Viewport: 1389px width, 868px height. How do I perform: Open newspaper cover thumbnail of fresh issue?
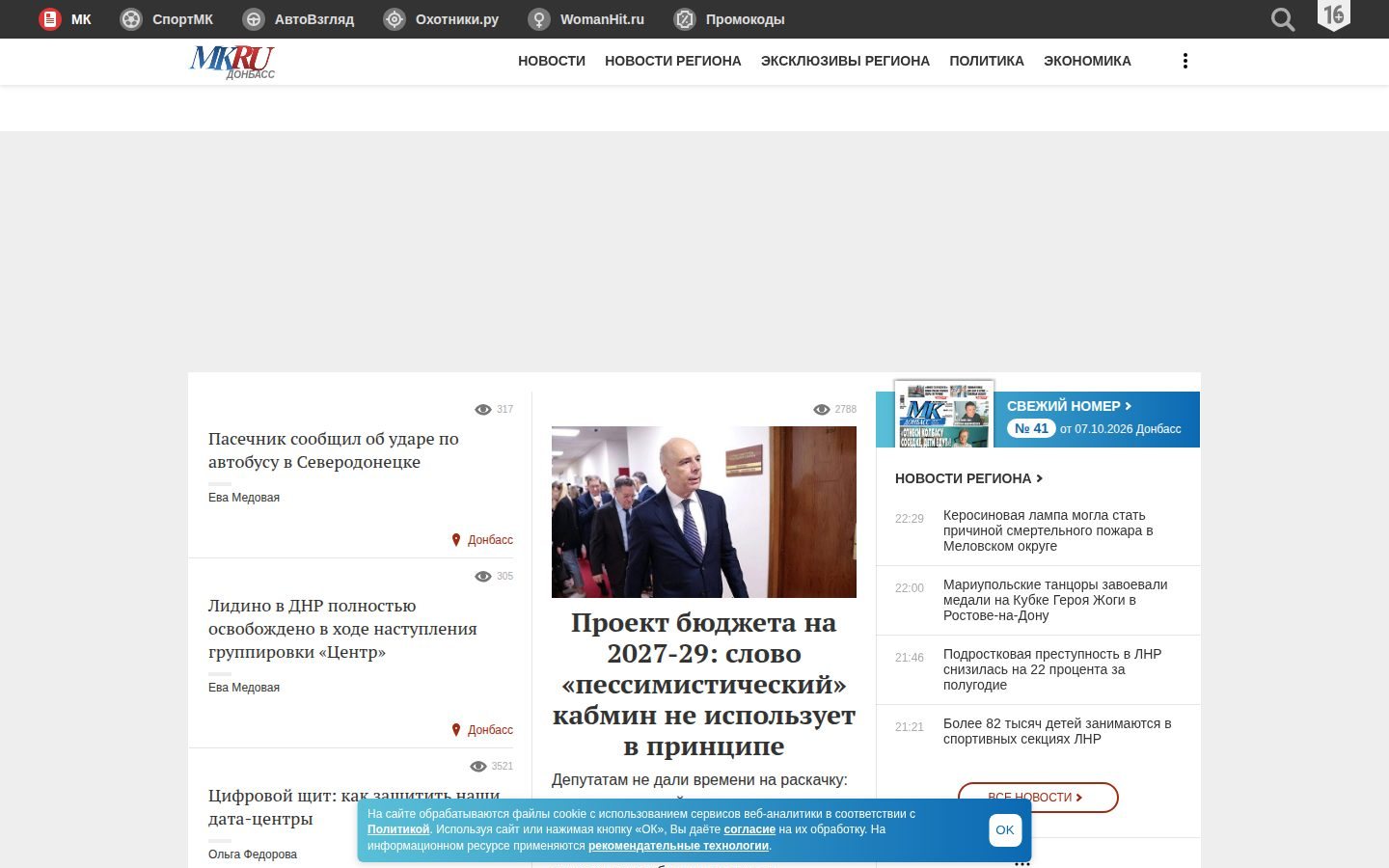[x=944, y=414]
